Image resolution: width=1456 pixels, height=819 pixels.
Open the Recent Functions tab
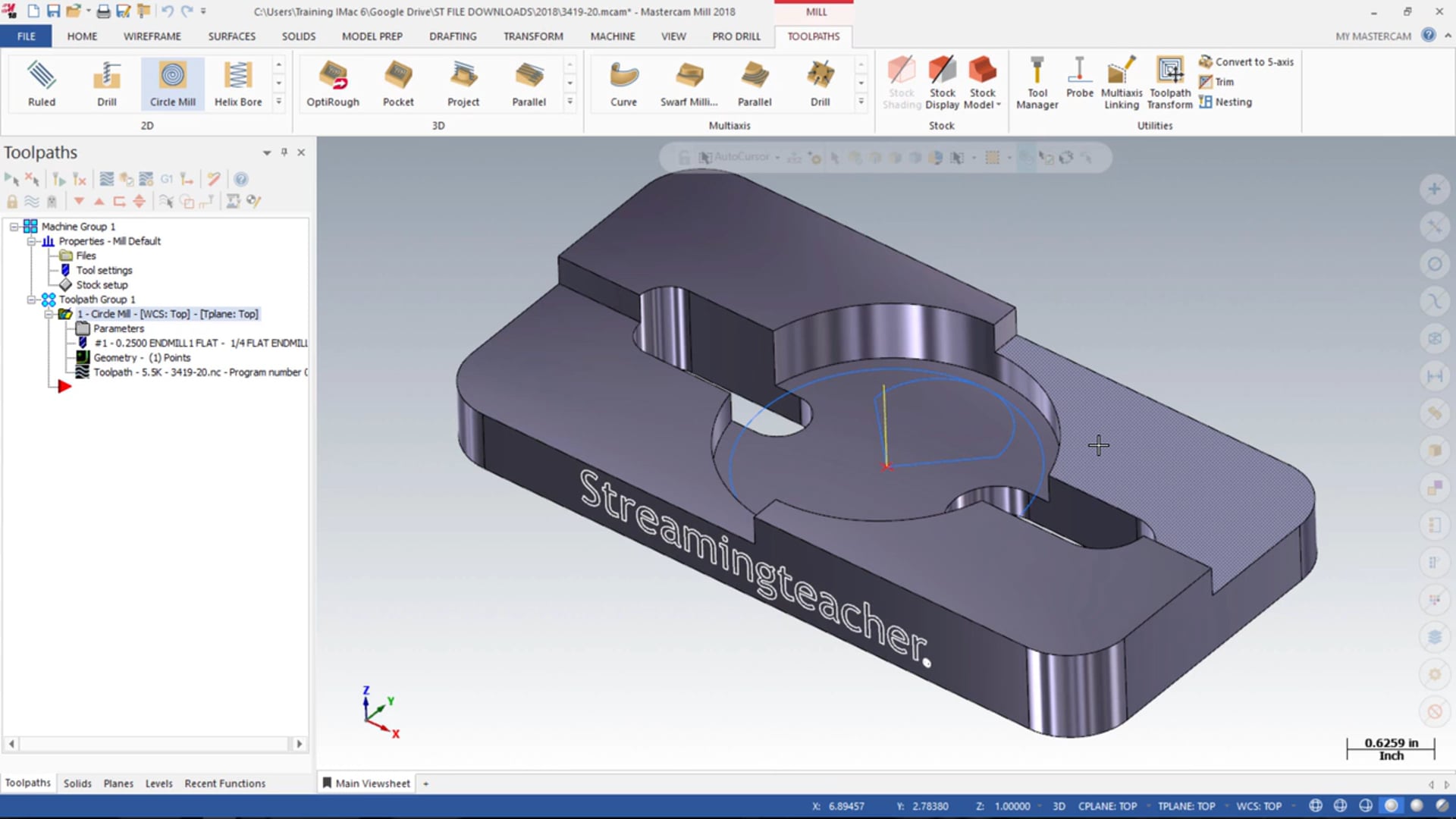click(225, 783)
